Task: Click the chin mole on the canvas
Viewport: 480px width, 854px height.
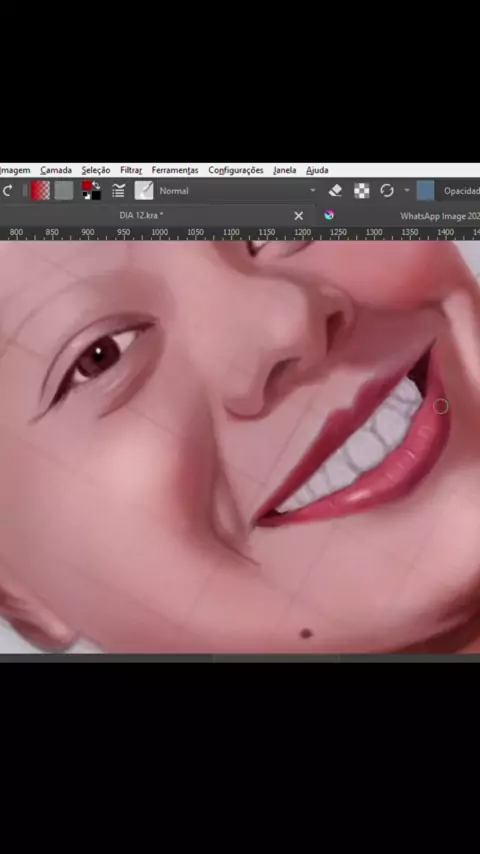Action: pos(306,633)
